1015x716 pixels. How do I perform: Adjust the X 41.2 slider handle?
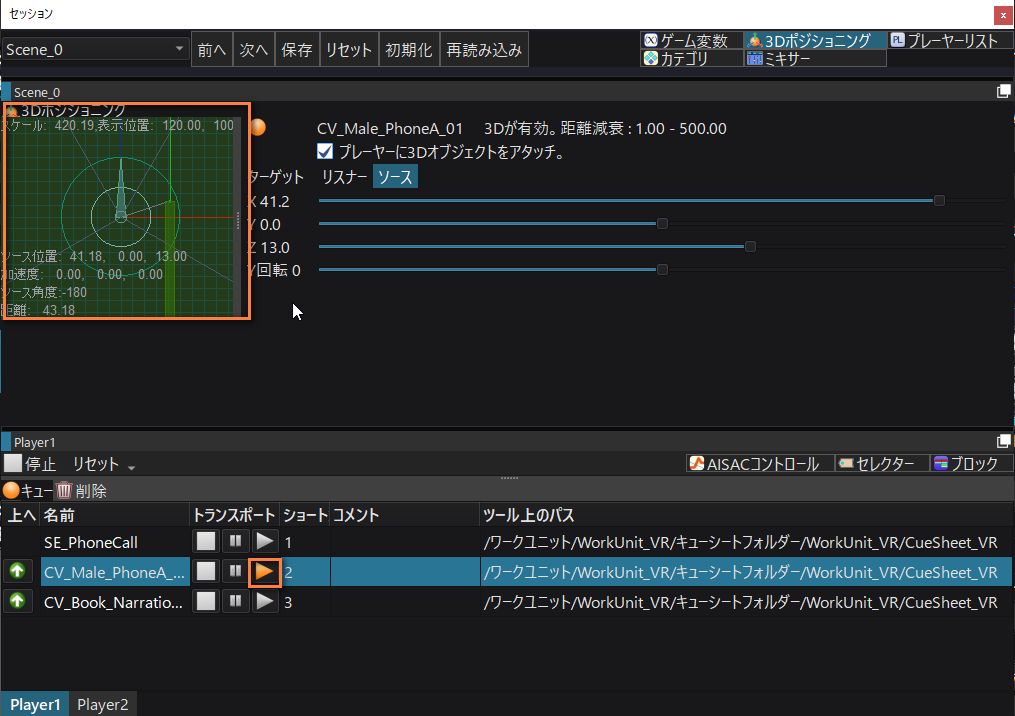click(939, 201)
